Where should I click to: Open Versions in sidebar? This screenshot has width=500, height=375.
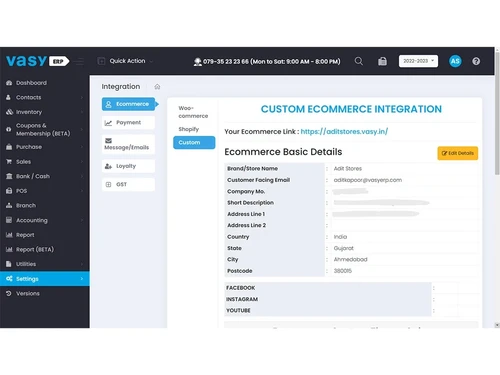point(28,293)
